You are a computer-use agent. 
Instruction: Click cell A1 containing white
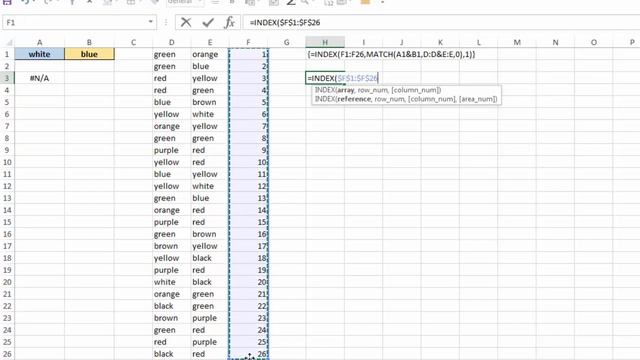click(x=40, y=54)
